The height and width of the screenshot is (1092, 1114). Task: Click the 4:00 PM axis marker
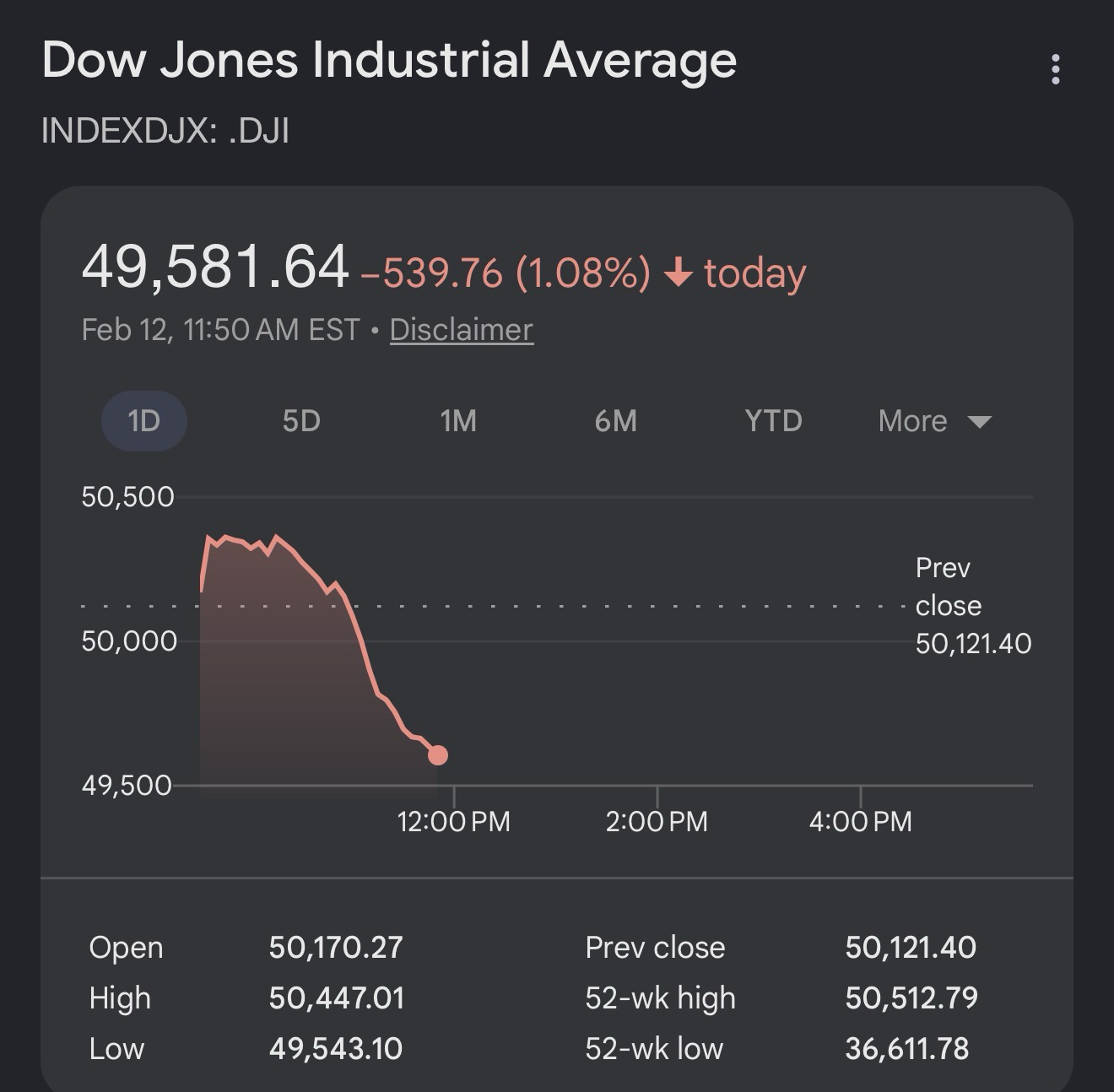(x=860, y=821)
